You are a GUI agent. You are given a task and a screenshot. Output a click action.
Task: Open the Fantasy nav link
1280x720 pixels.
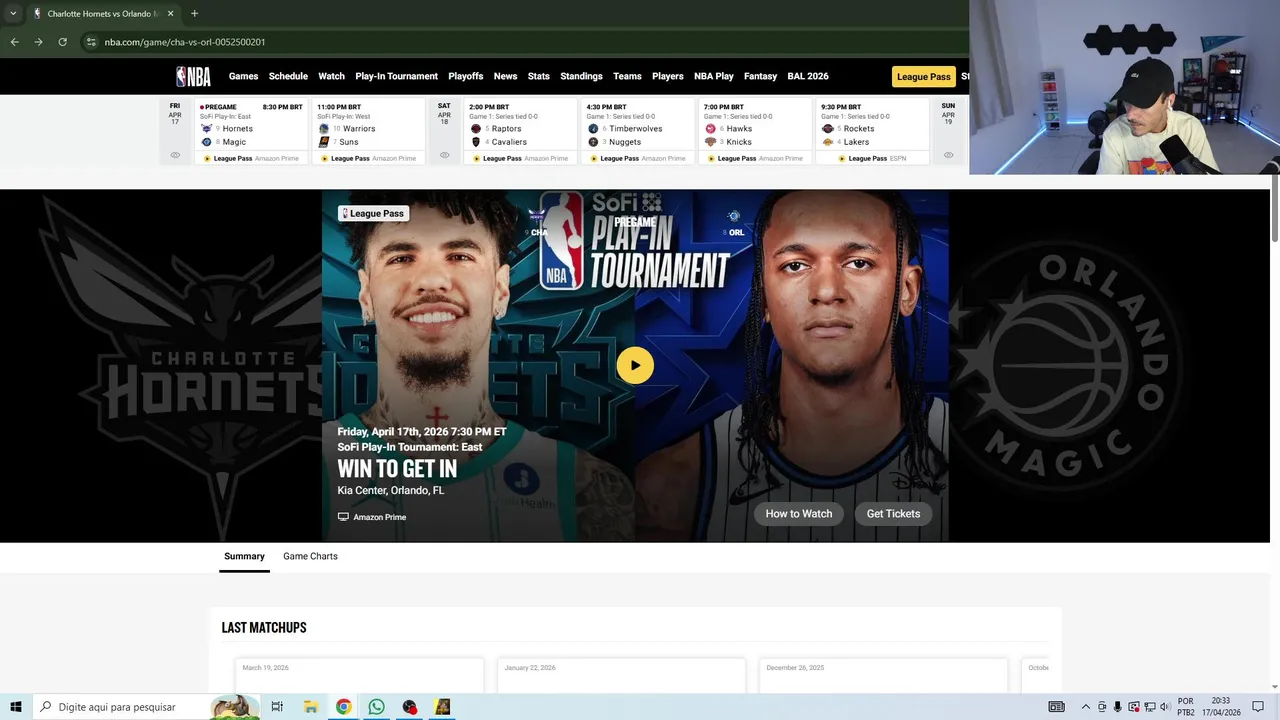760,76
